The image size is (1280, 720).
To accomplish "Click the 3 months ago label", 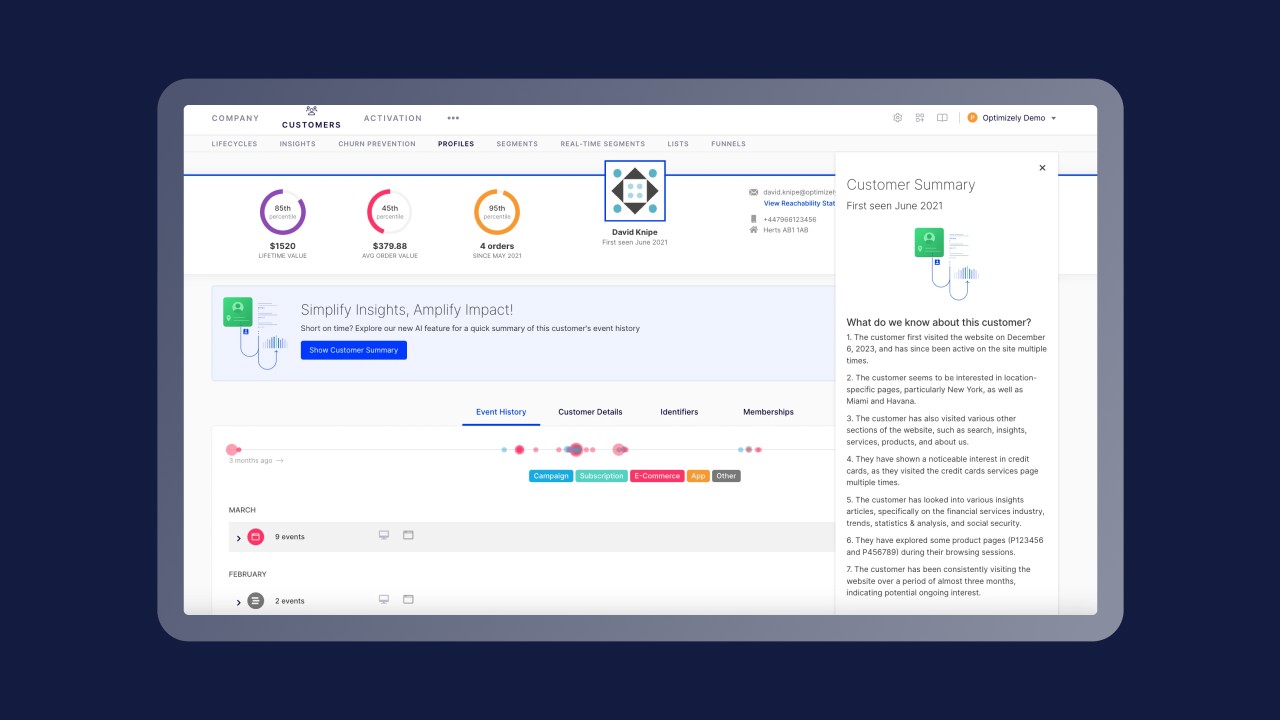I will coord(250,461).
